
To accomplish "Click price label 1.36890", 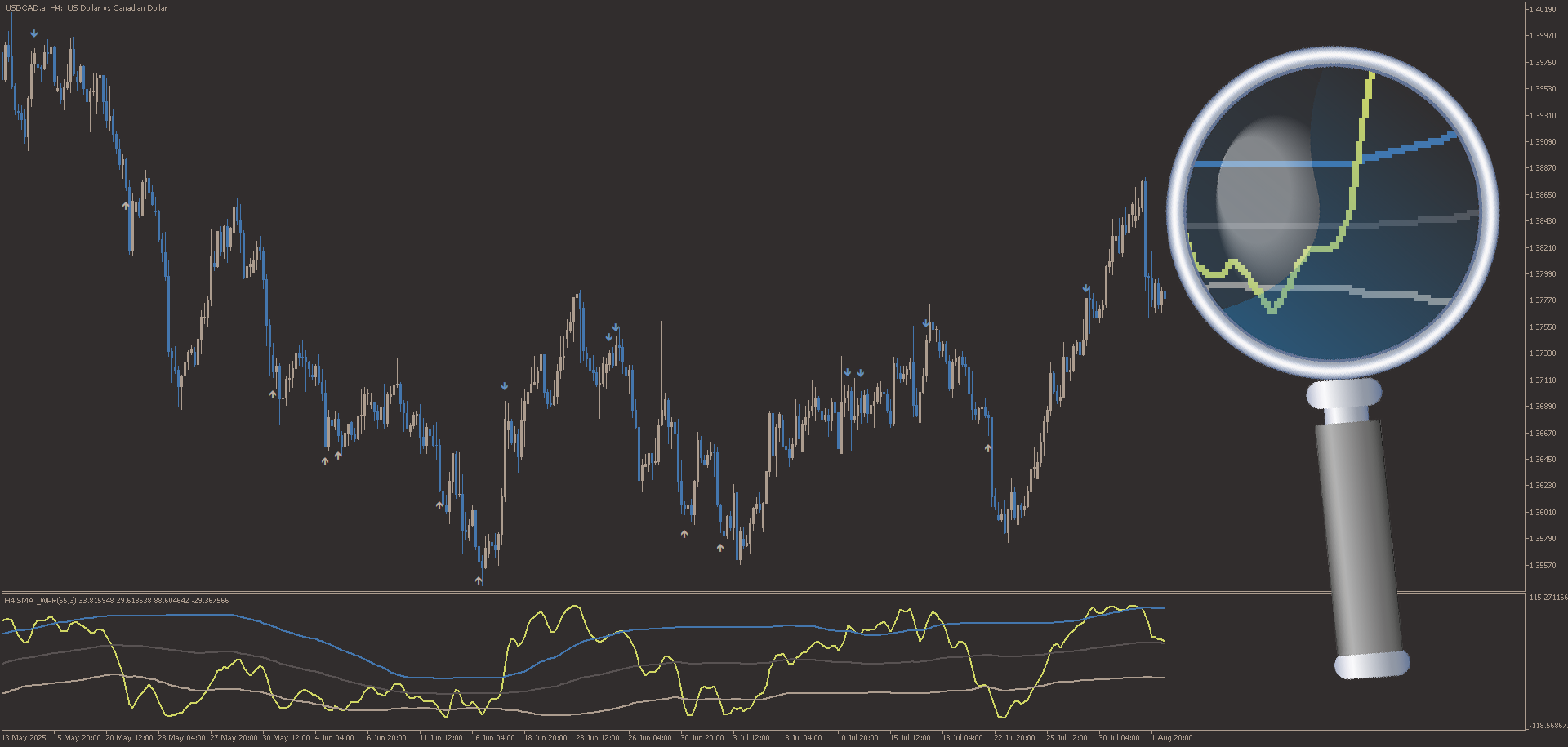I will [x=1542, y=407].
